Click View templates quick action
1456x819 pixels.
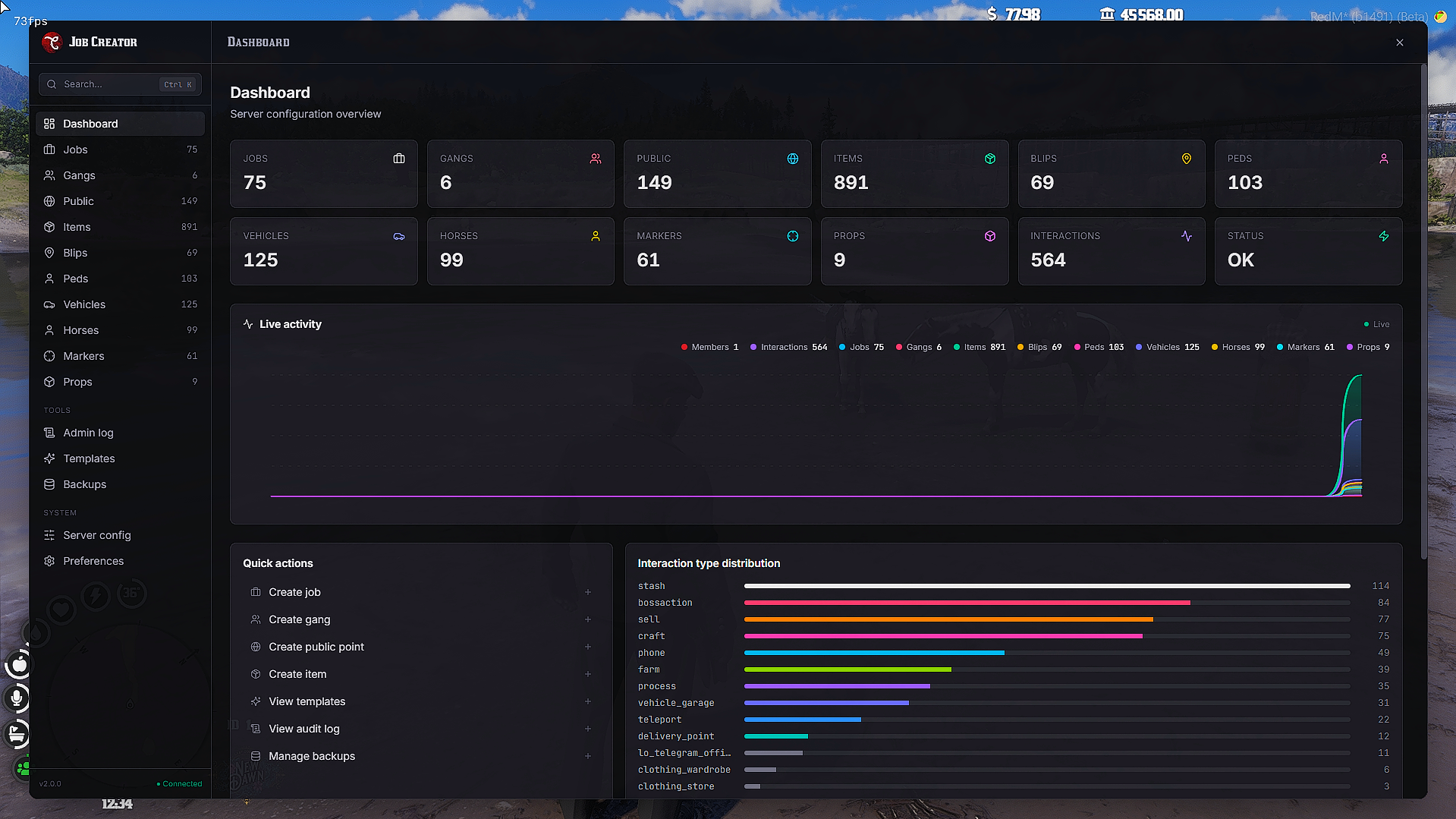click(x=421, y=701)
